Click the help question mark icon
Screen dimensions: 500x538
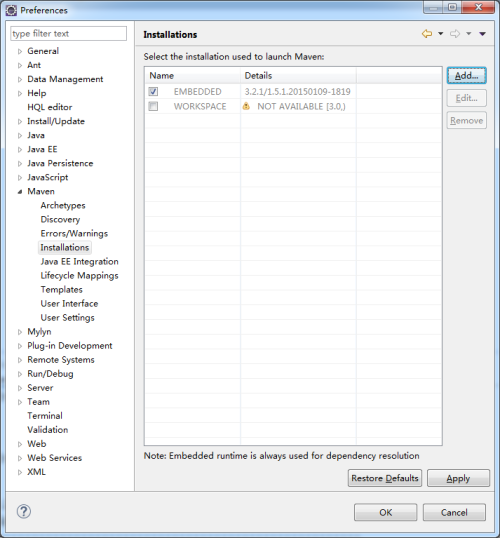tap(24, 512)
